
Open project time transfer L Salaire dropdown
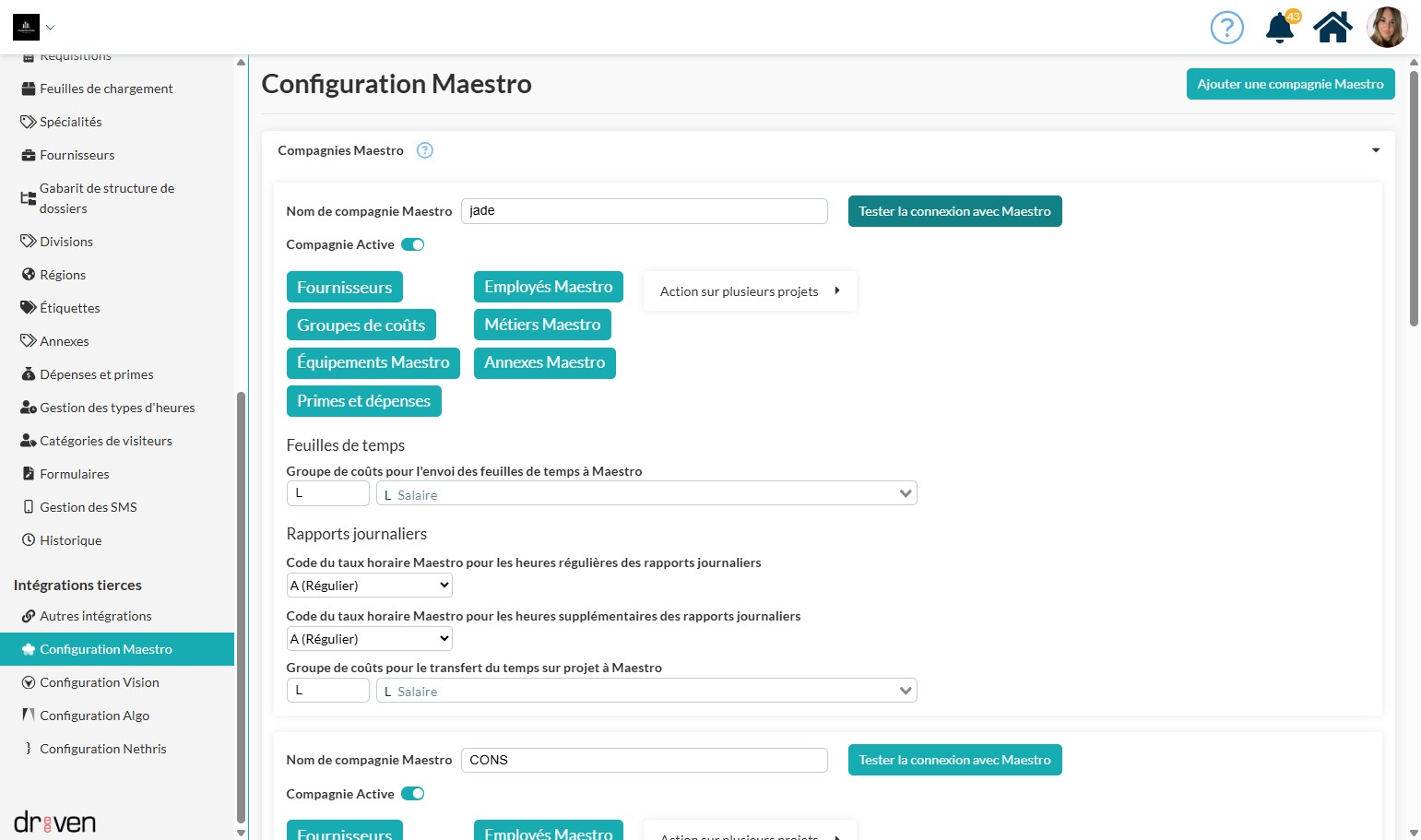click(x=646, y=691)
